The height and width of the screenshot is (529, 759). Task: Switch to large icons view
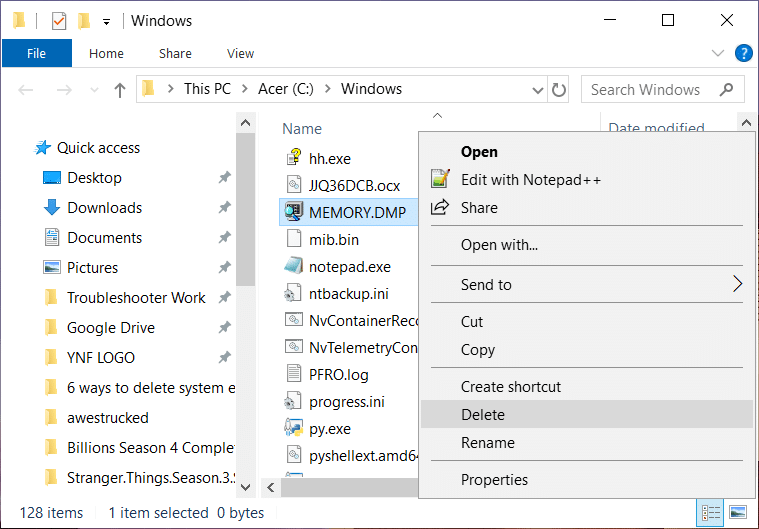[x=737, y=512]
